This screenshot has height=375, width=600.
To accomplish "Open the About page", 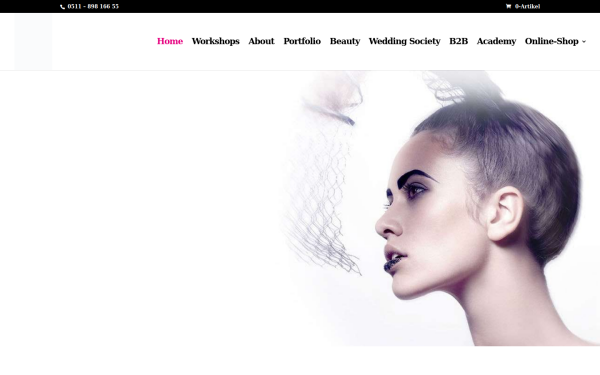I will coord(261,41).
